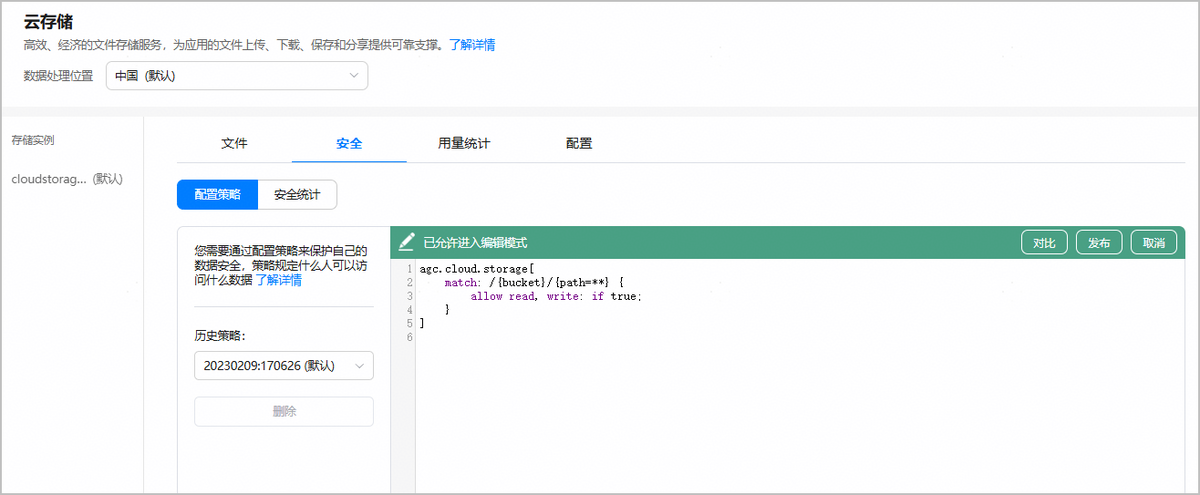Viewport: 1200px width, 495px height.
Task: Select the cloudstorag... (默认) storage instance
Action: tap(67, 179)
